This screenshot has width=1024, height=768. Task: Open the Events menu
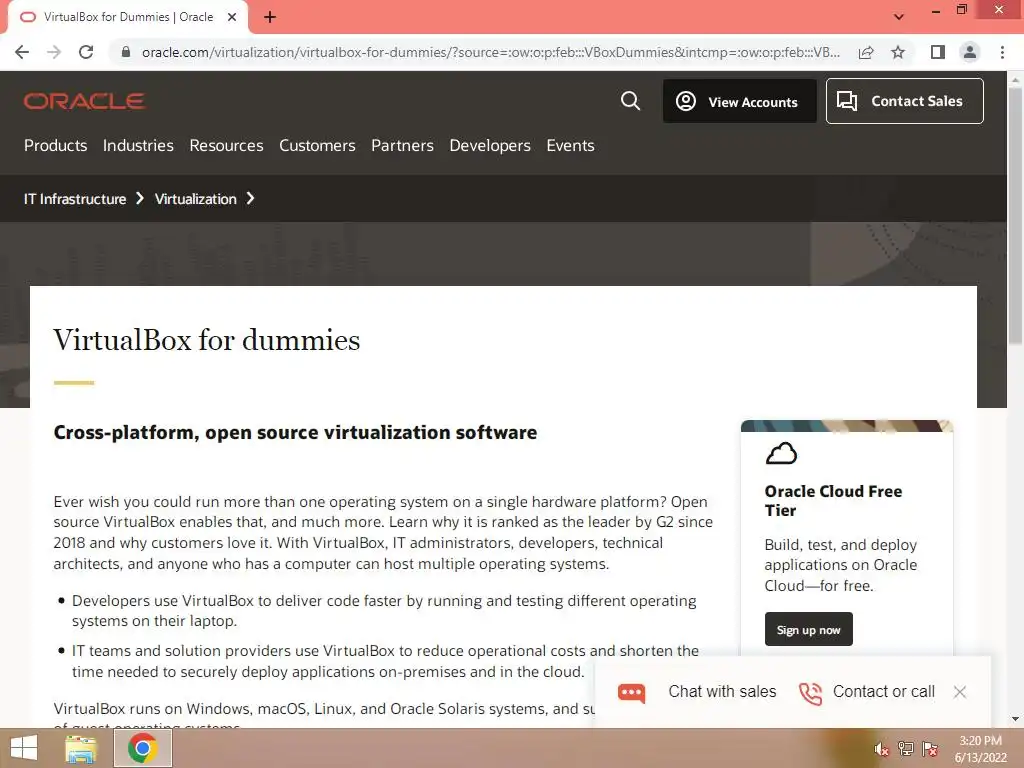[571, 146]
